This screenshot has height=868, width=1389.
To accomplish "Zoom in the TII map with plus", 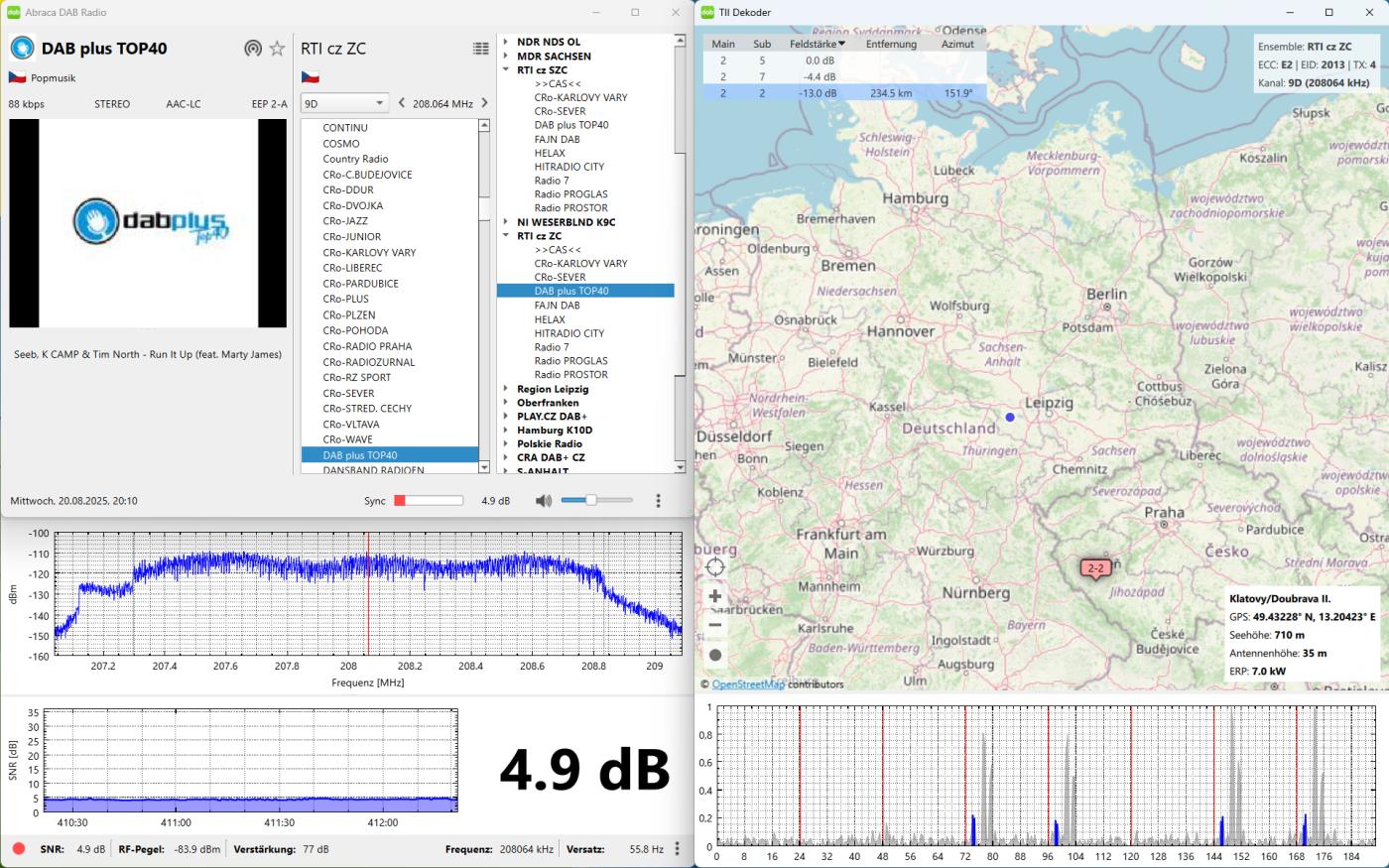I will [715, 596].
